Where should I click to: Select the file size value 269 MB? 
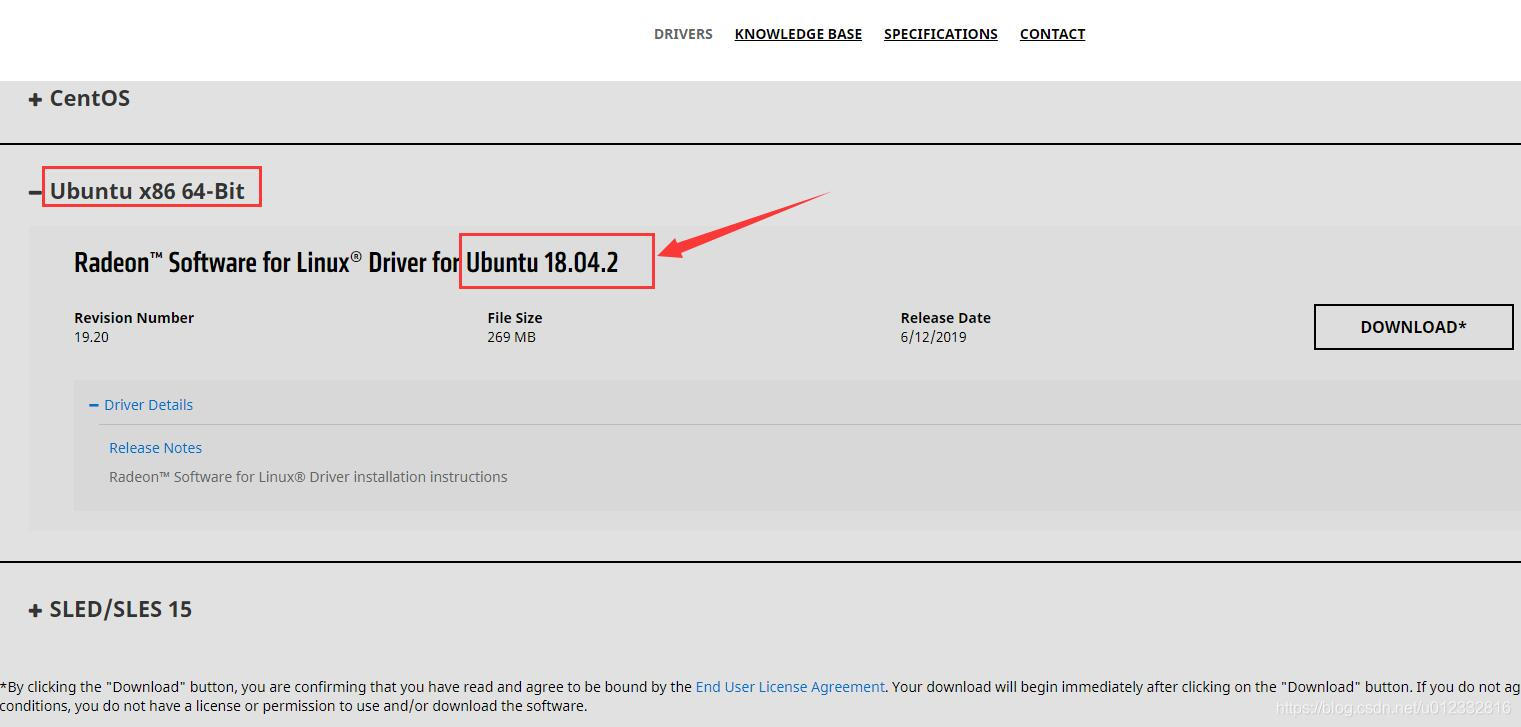[x=511, y=337]
